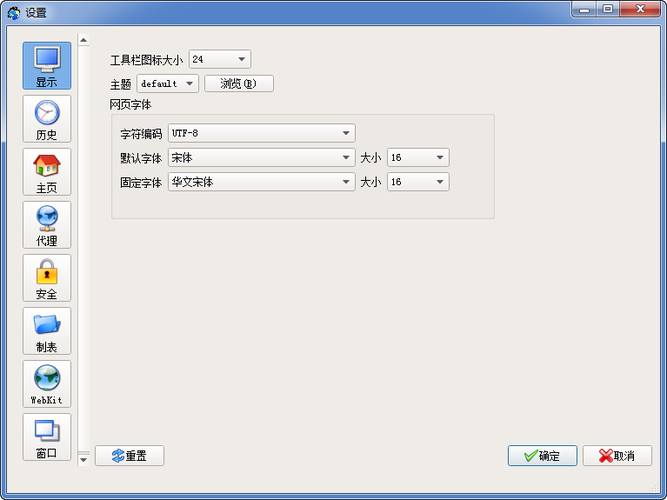Expand the 字符编码 UTF-8 dropdown

(262, 133)
